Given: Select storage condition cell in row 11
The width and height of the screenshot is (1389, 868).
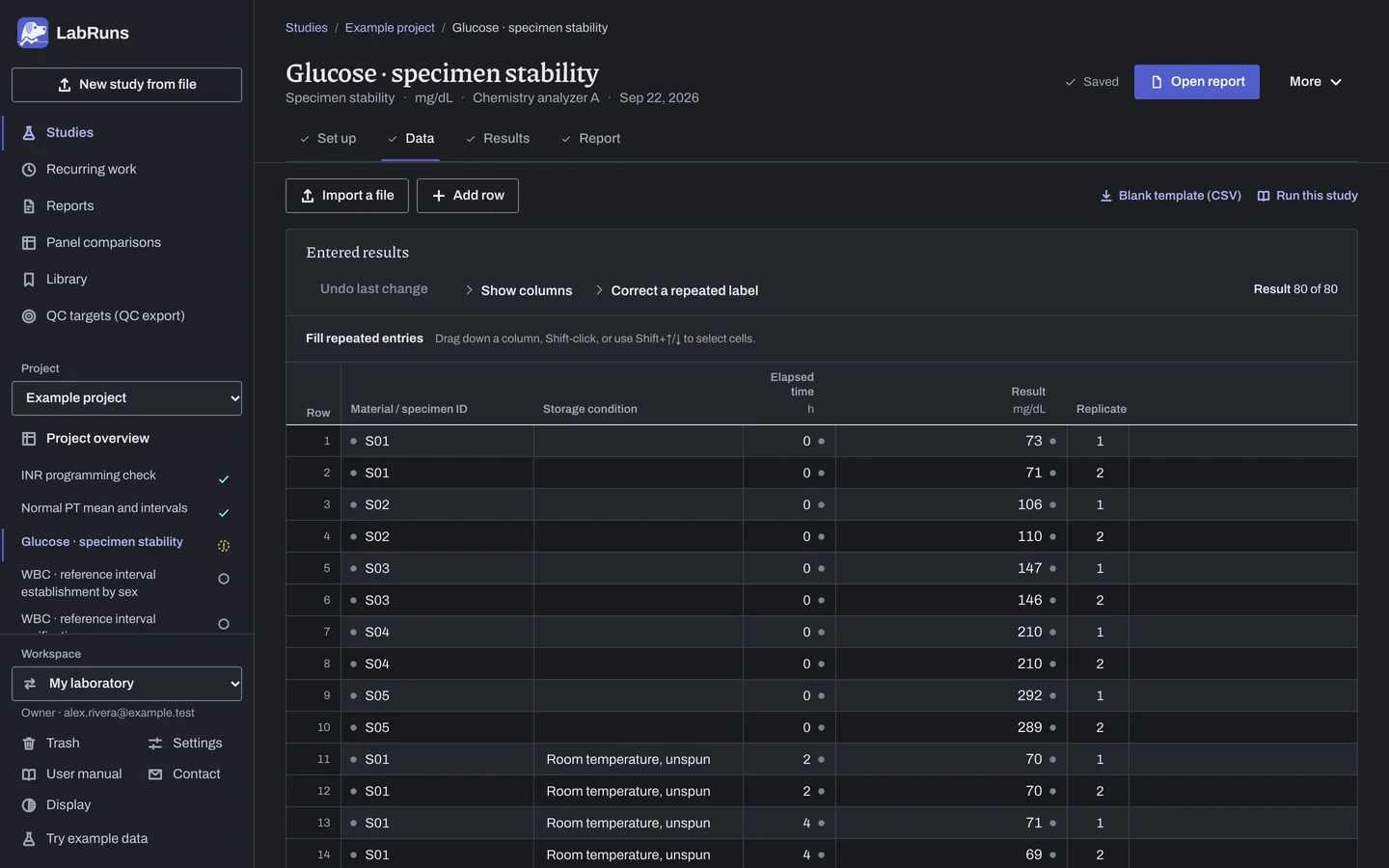Looking at the screenshot, I should coord(639,760).
